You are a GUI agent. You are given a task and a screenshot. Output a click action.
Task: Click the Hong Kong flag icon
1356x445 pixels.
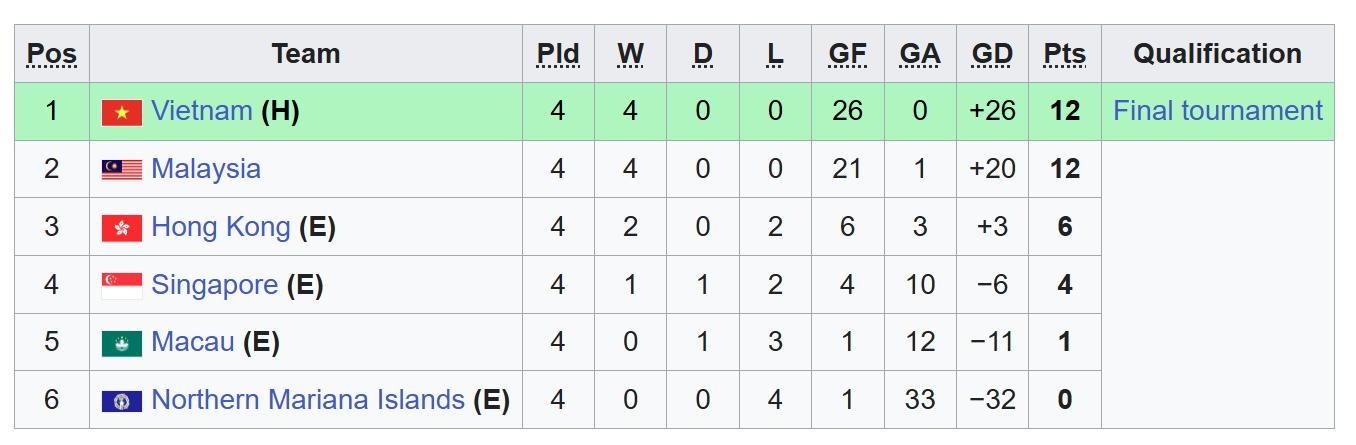tap(122, 228)
